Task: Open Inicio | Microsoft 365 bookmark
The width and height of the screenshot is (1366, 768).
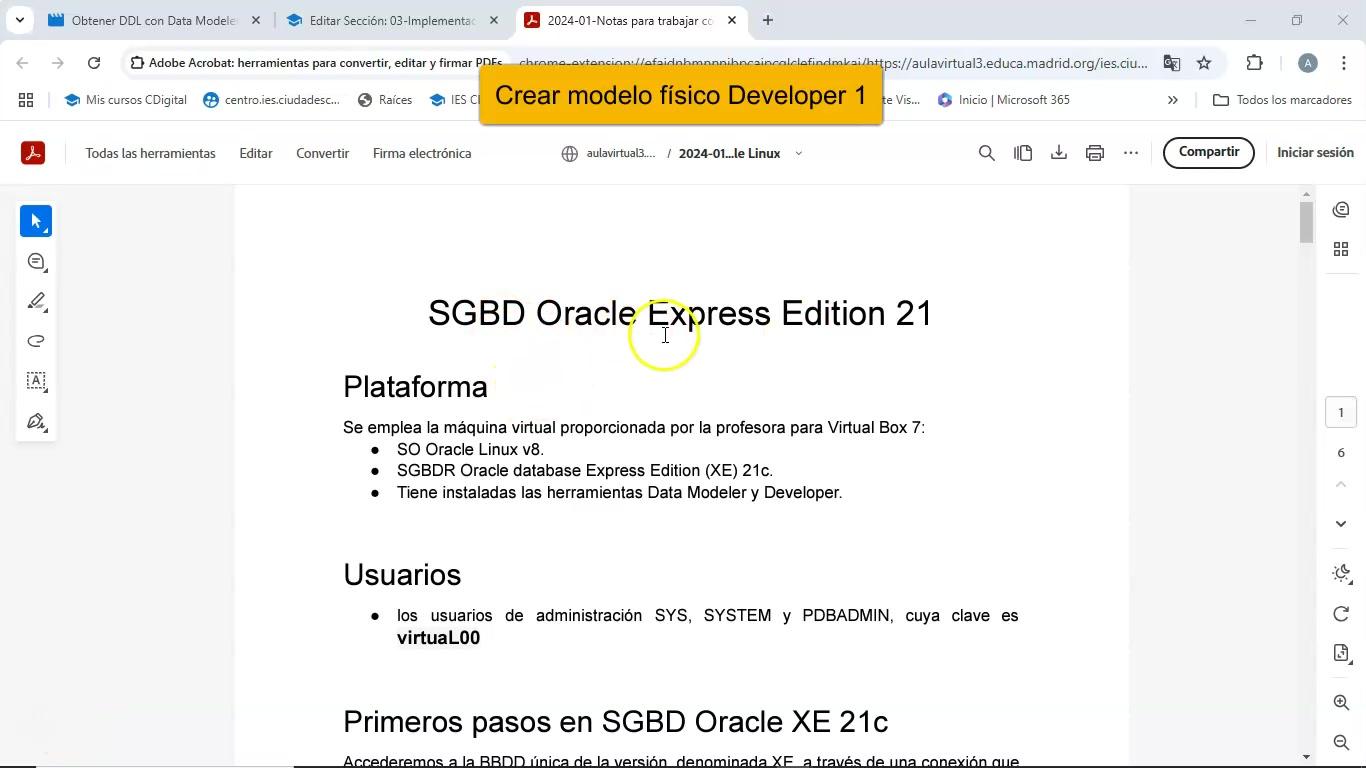Action: (1003, 100)
